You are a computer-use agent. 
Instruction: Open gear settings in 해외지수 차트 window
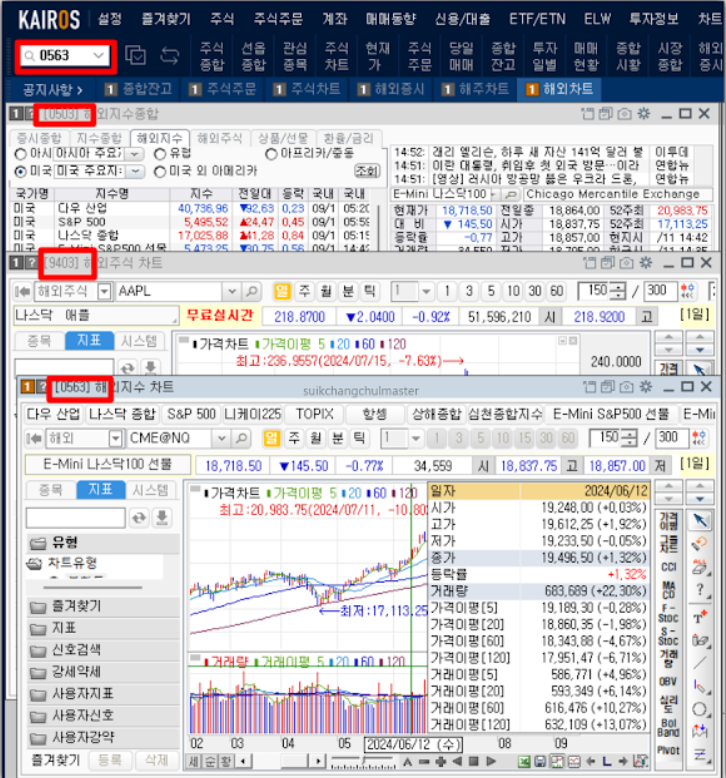646,387
